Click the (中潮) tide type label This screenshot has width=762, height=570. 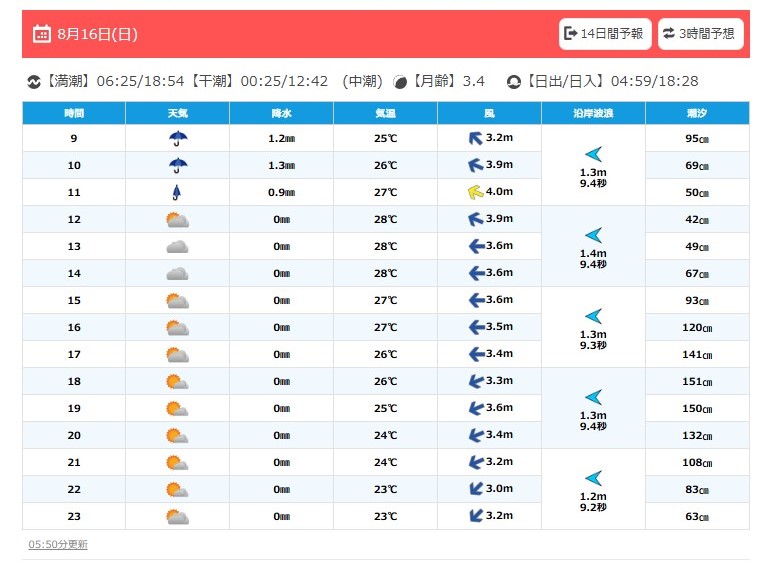pyautogui.click(x=363, y=81)
